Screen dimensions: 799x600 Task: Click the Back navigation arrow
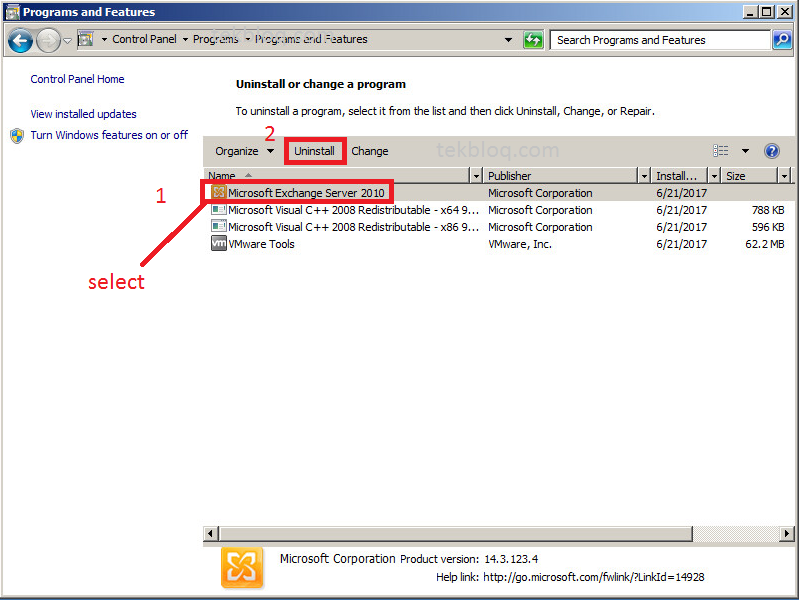point(20,40)
